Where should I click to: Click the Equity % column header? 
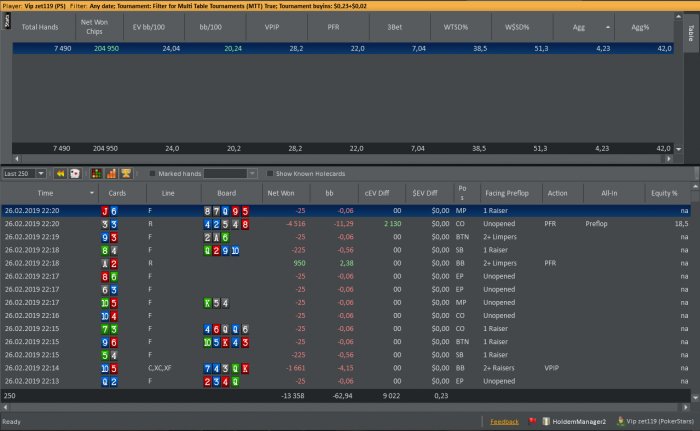pyautogui.click(x=662, y=192)
